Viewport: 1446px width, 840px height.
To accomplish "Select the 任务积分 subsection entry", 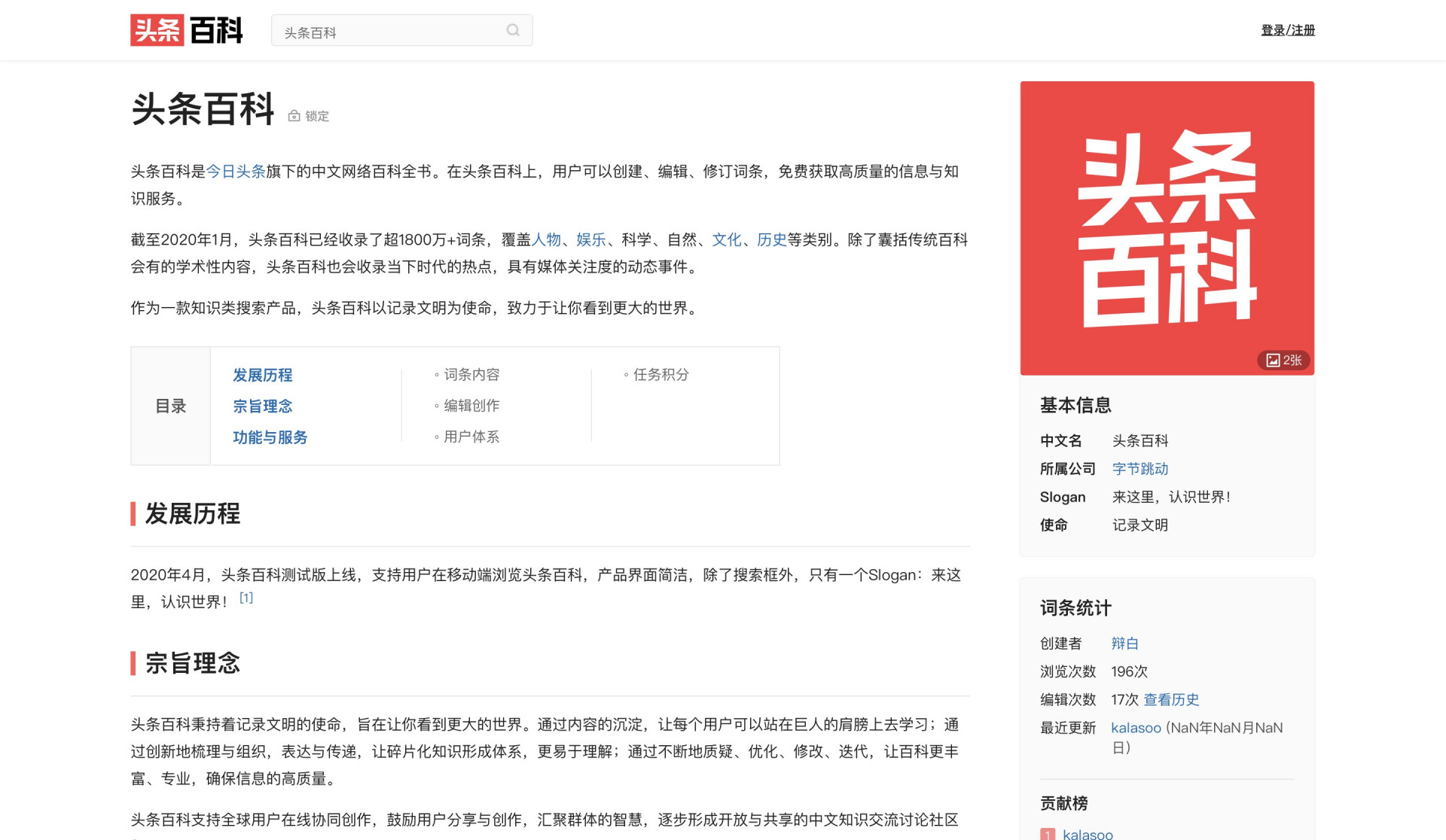I will (660, 375).
